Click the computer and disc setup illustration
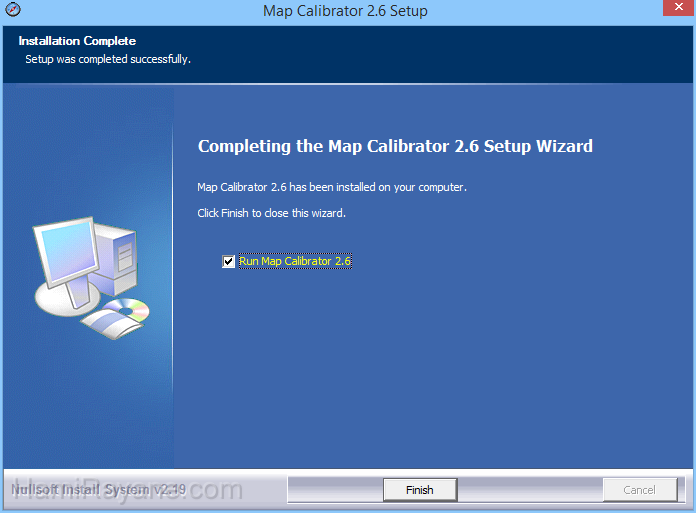696x513 pixels. point(91,278)
